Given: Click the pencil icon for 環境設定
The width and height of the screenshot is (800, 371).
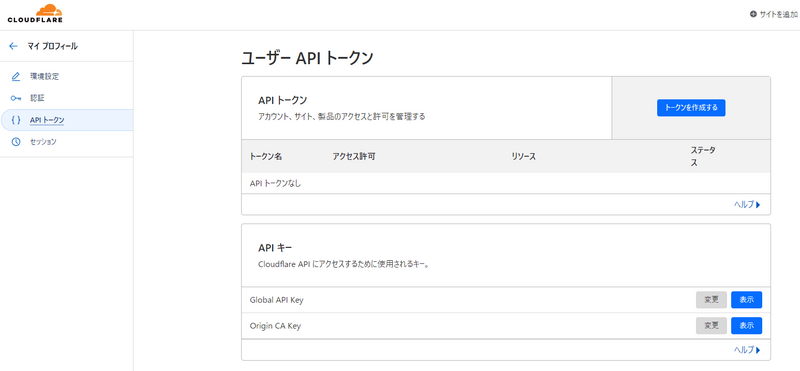Looking at the screenshot, I should pos(15,77).
